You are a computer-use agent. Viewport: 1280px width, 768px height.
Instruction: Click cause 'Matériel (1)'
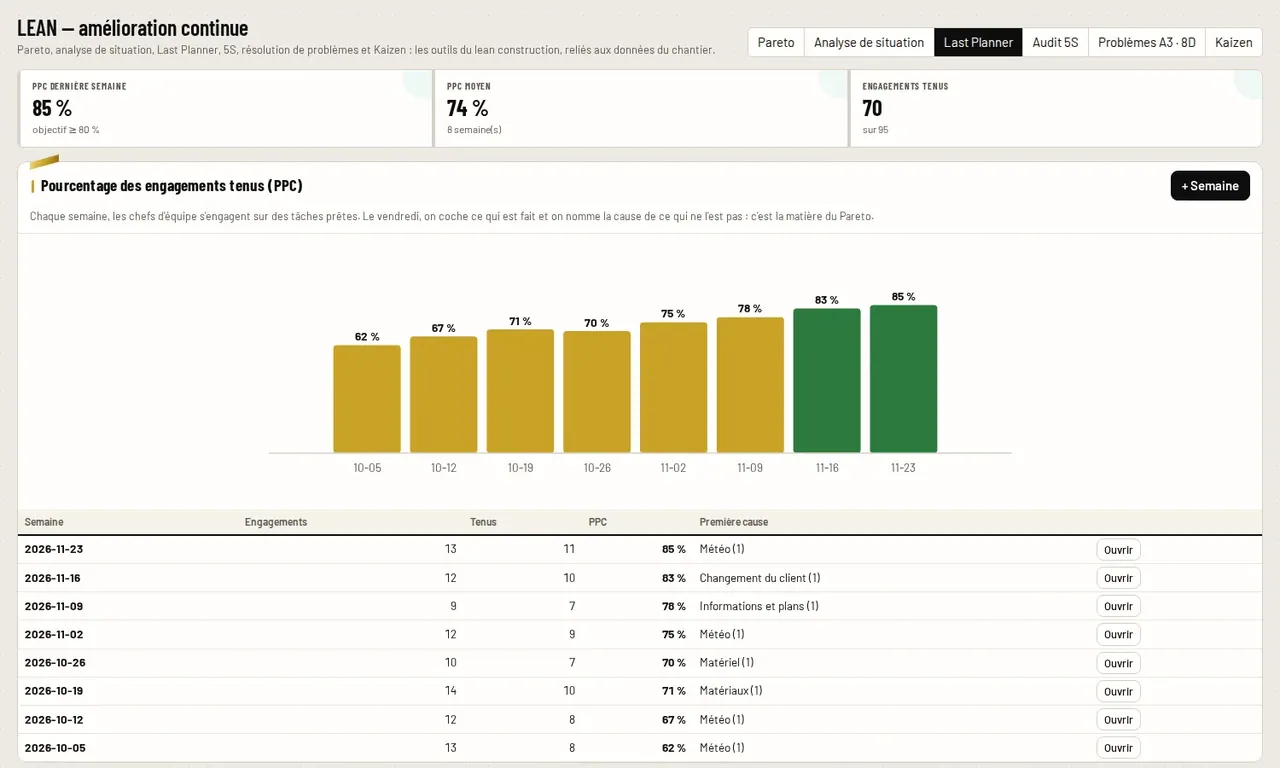click(x=727, y=662)
